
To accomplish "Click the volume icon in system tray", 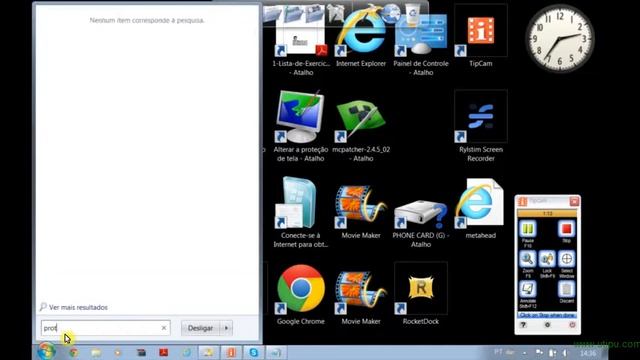I will [x=565, y=353].
